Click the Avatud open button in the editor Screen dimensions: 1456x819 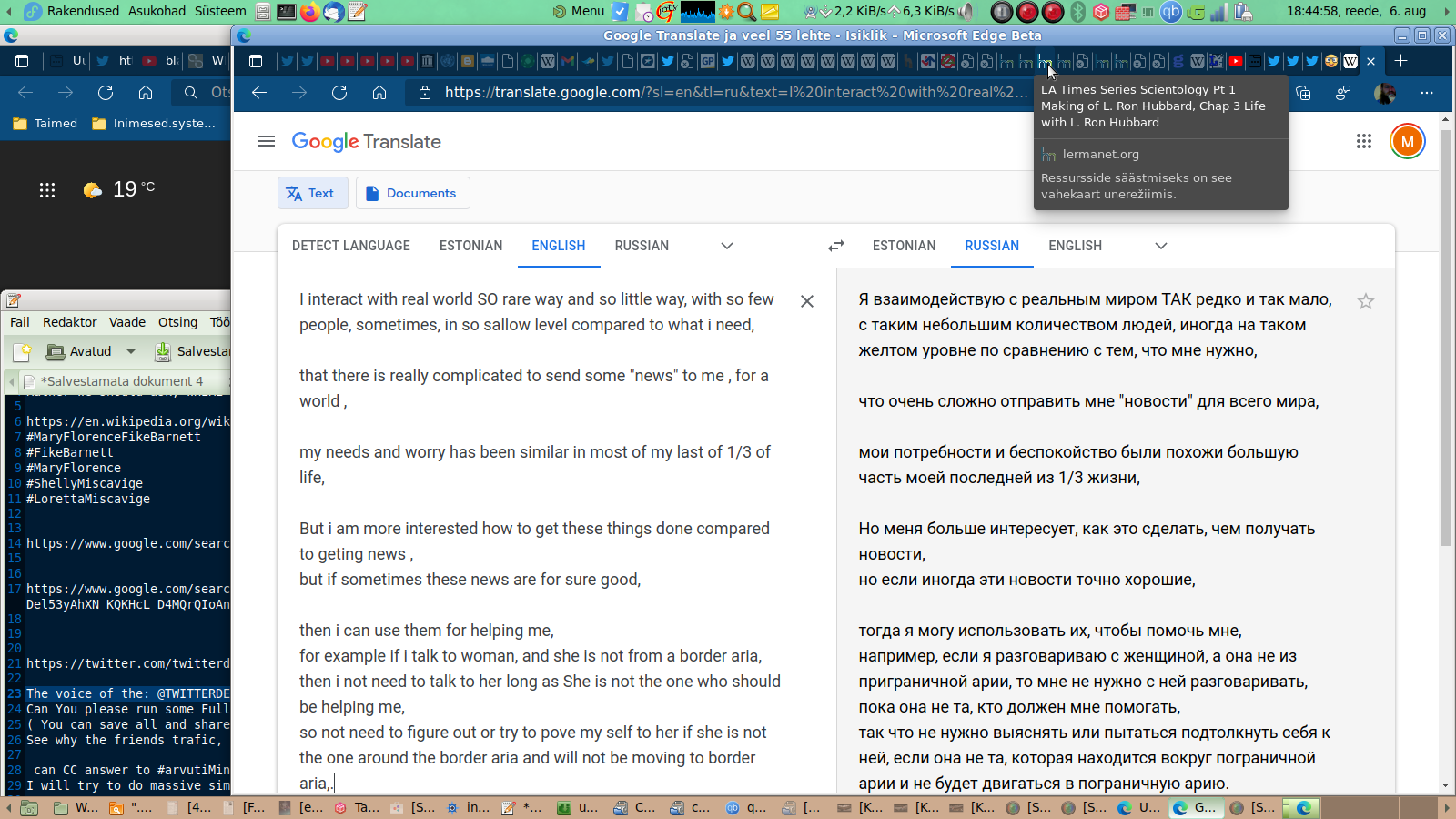tap(79, 351)
